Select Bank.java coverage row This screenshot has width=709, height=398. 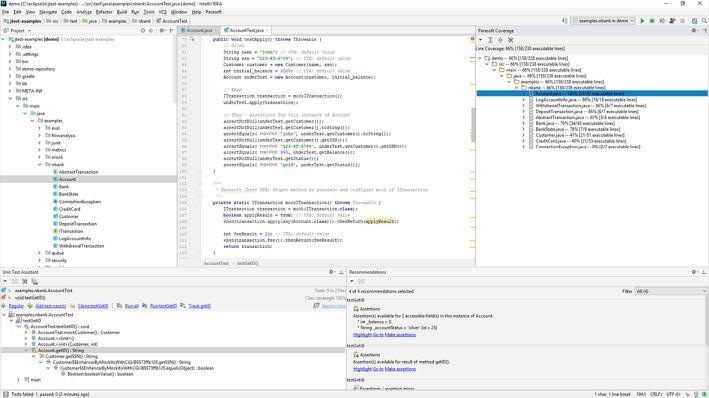click(x=575, y=123)
